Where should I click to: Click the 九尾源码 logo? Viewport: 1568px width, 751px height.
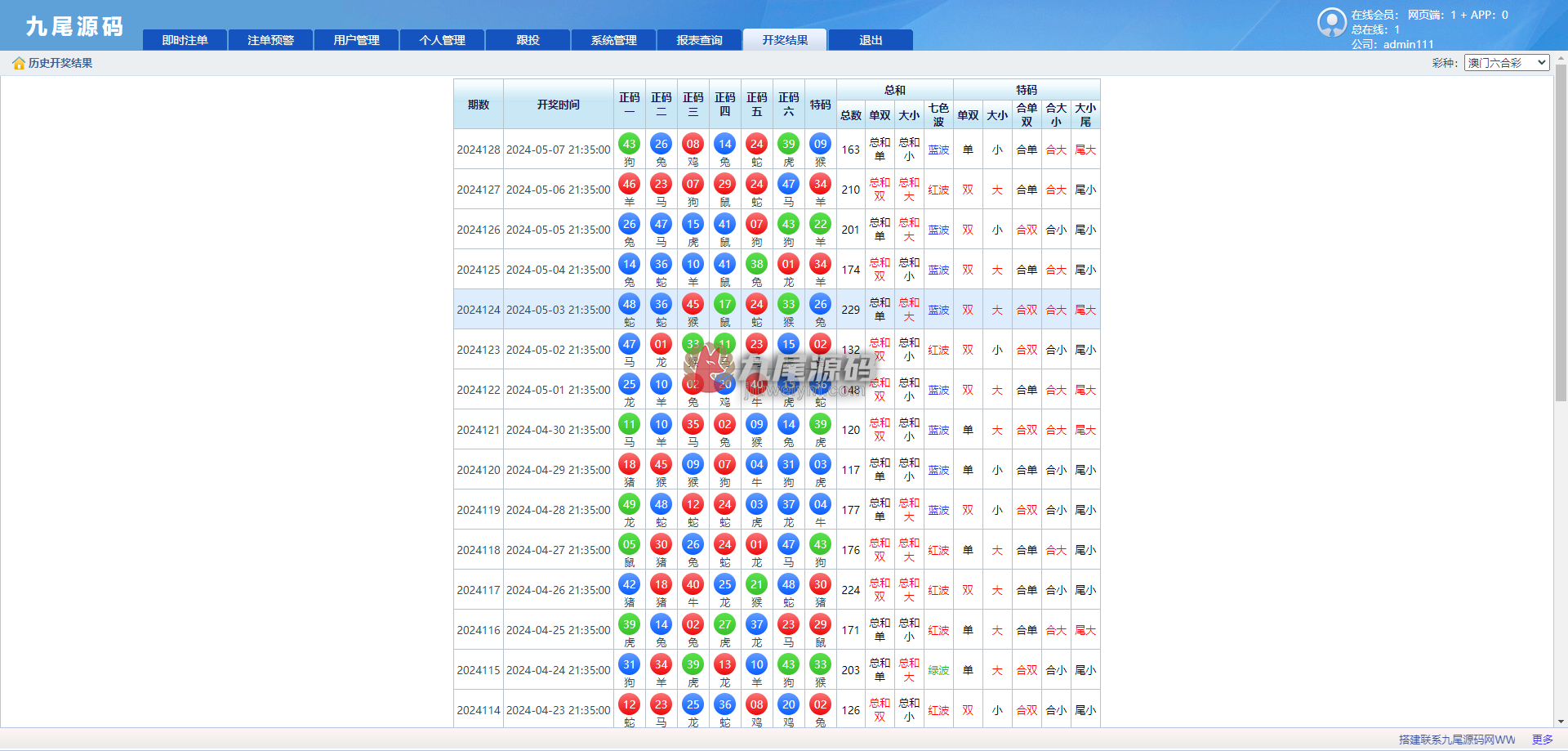74,26
